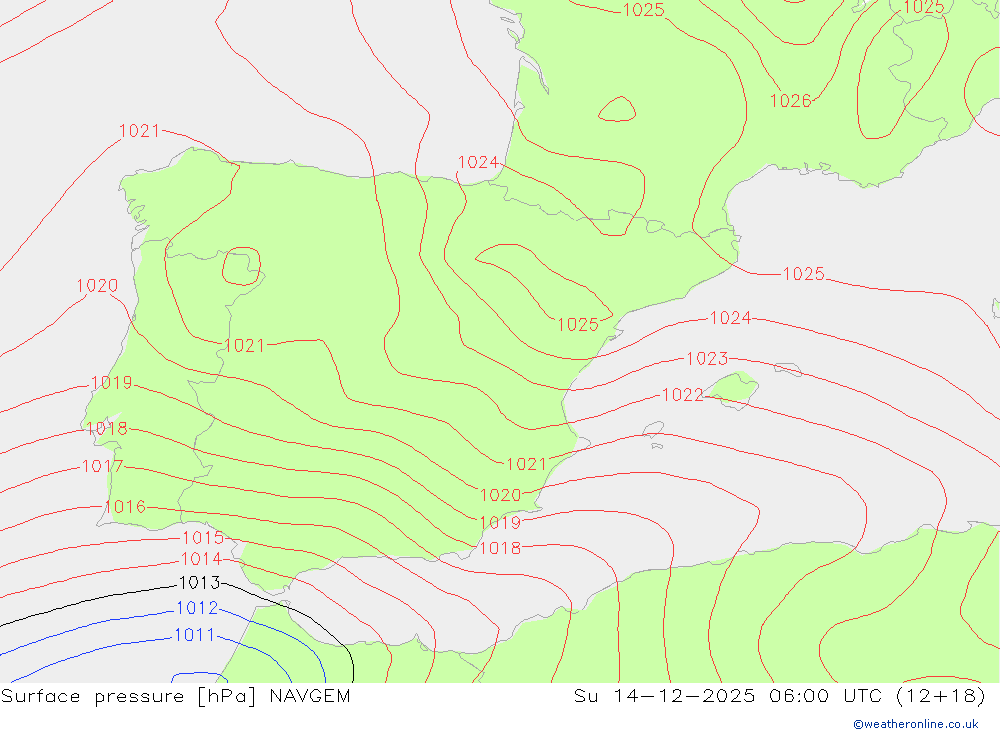Select the '(12+18)' forecast offset text
Screen dimensions: 1000x733
pyautogui.click(x=941, y=696)
